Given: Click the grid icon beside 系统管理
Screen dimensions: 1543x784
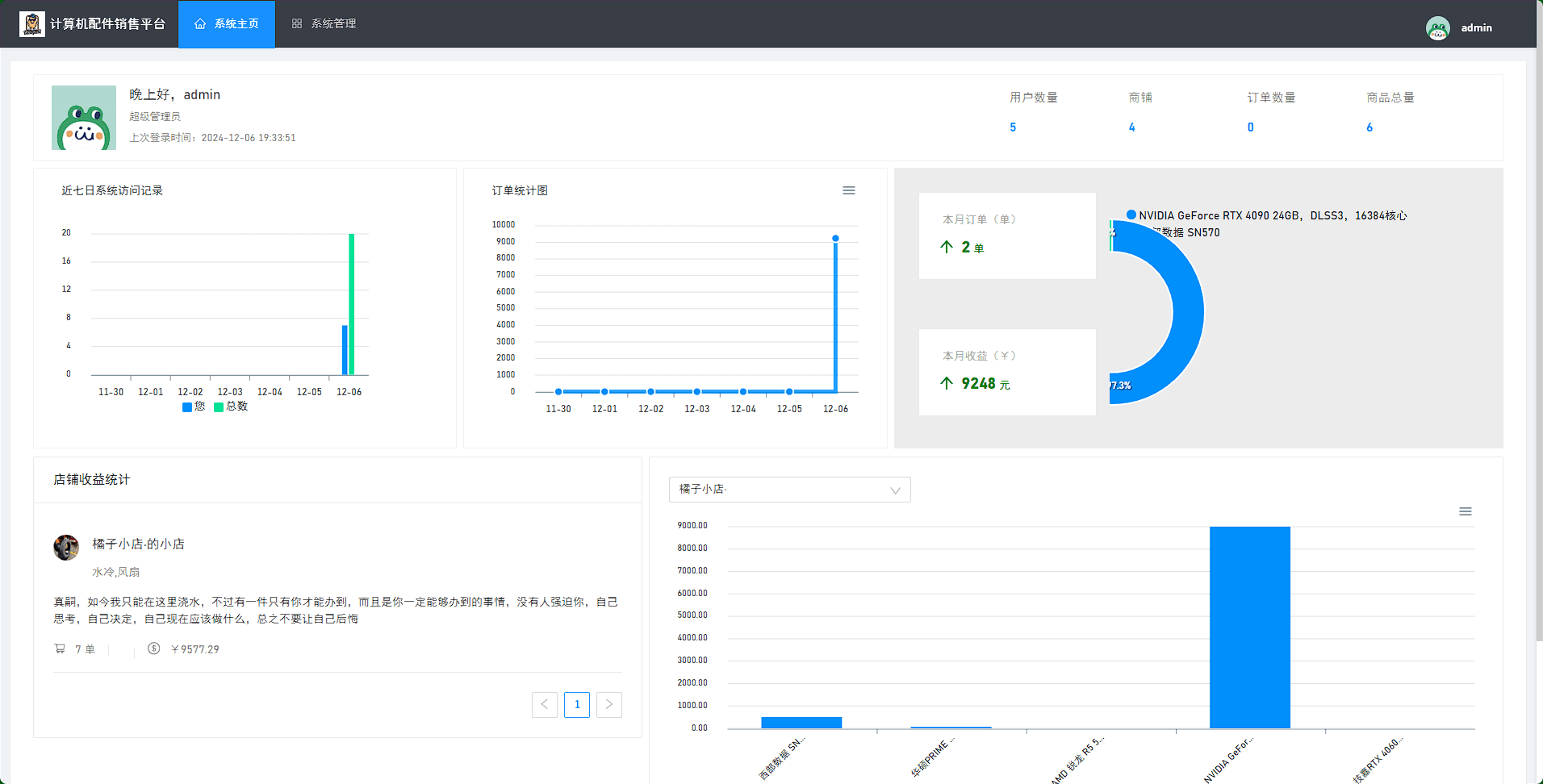Looking at the screenshot, I should pos(297,24).
